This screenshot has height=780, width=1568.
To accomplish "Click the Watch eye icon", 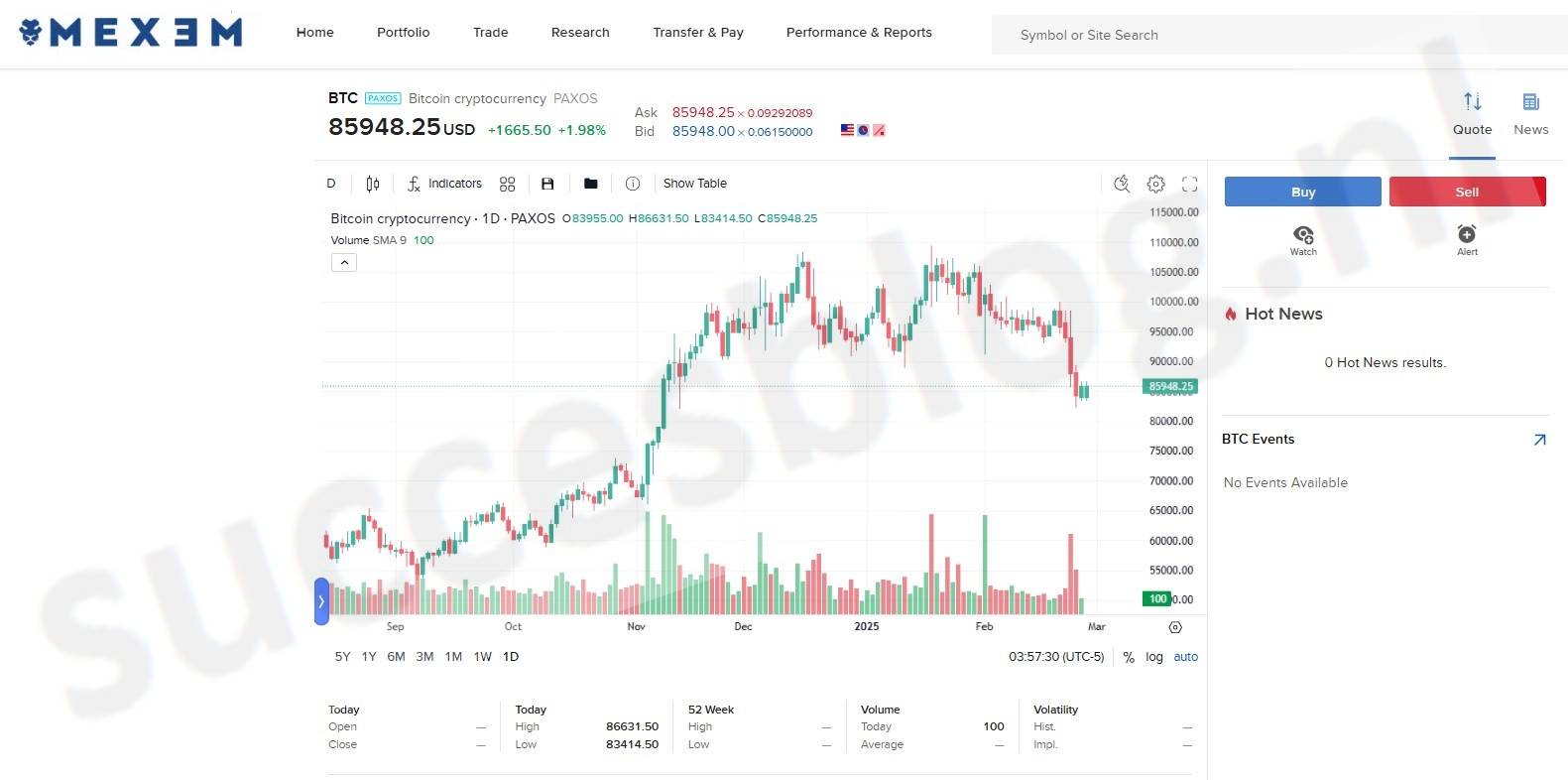I will point(1303,235).
